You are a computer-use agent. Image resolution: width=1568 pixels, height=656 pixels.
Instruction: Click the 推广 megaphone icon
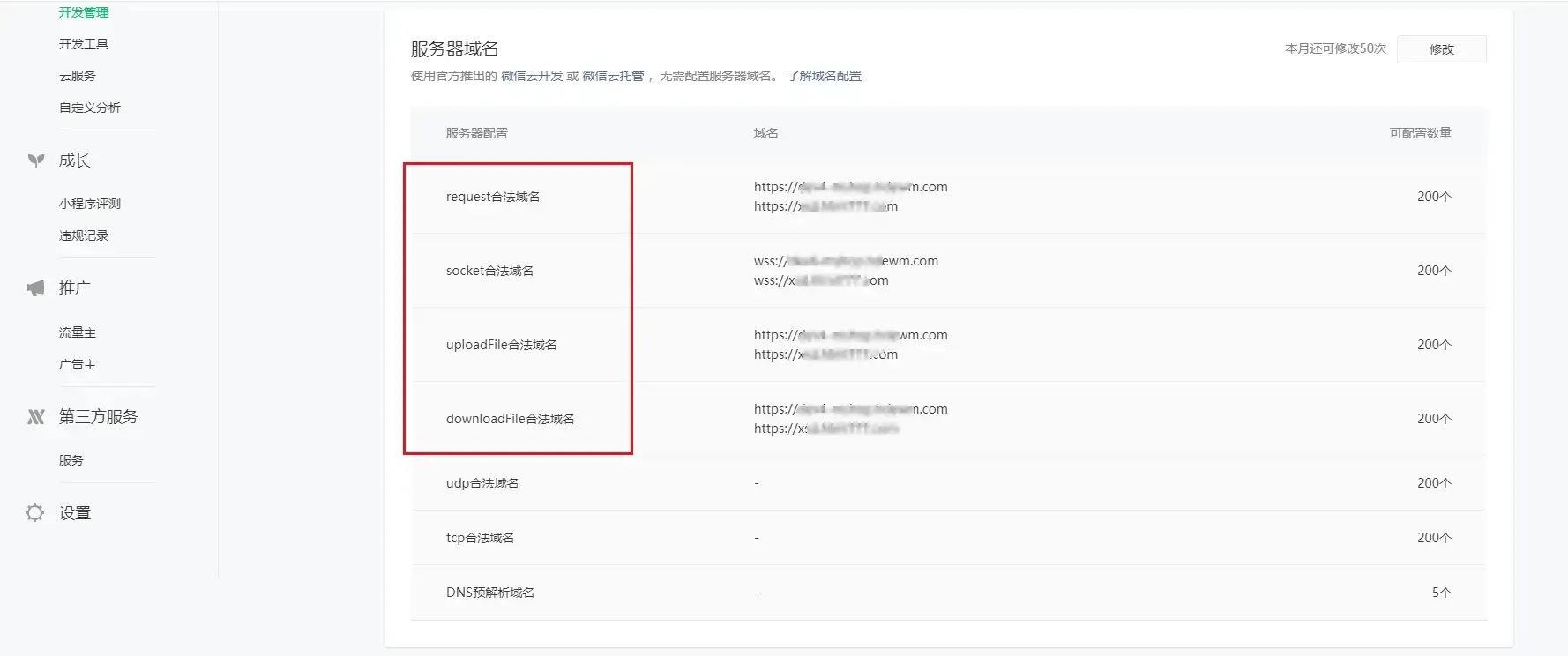[x=35, y=288]
